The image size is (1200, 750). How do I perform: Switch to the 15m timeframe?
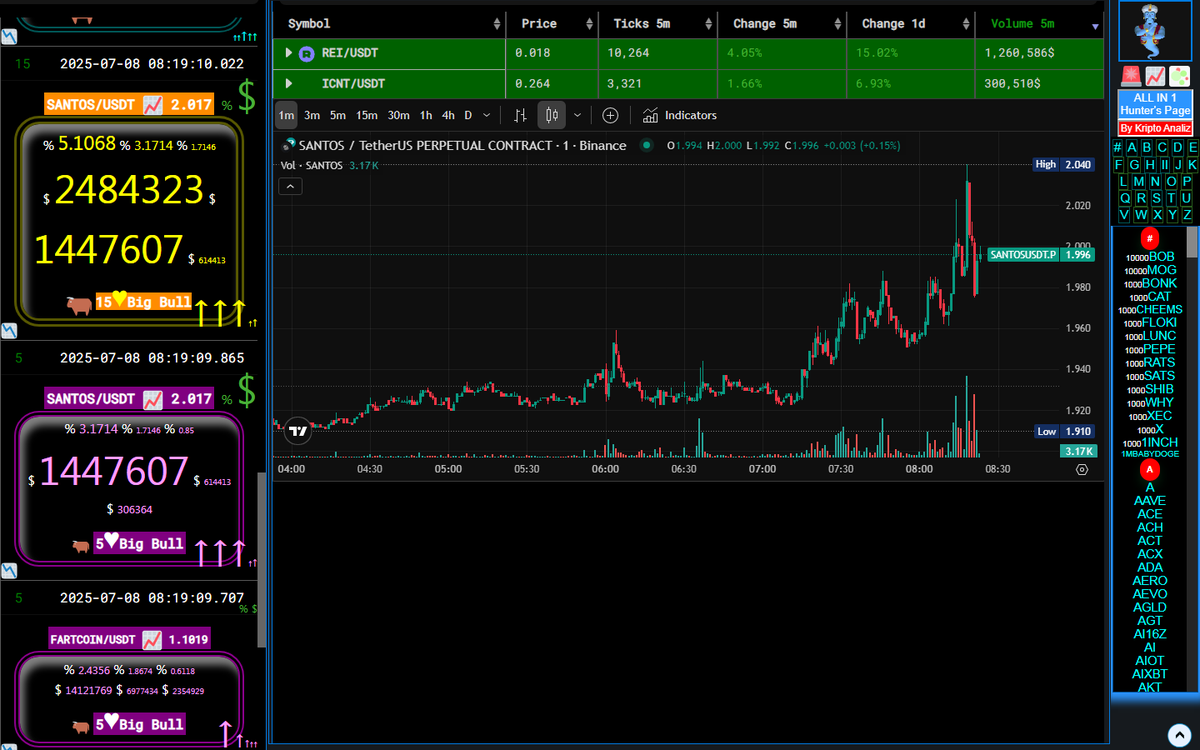click(367, 115)
